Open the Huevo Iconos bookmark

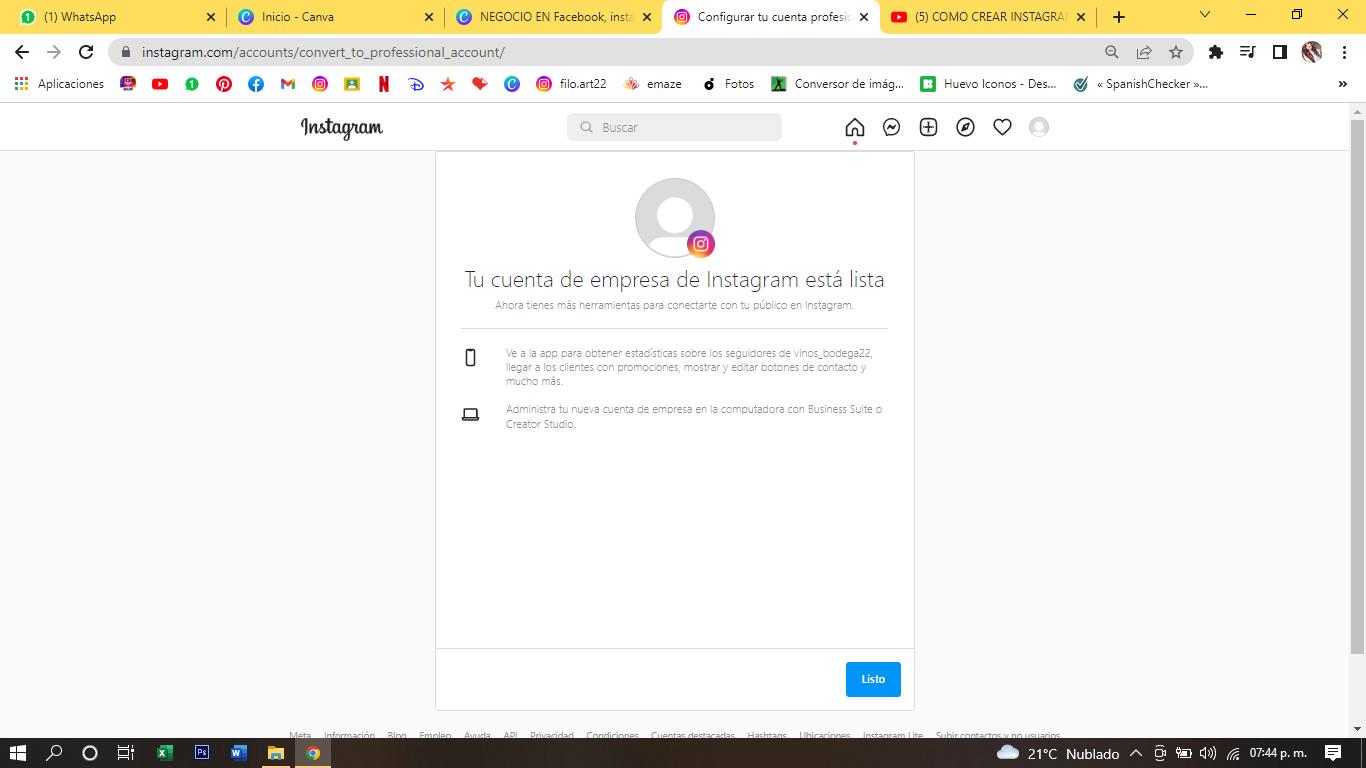tap(988, 84)
